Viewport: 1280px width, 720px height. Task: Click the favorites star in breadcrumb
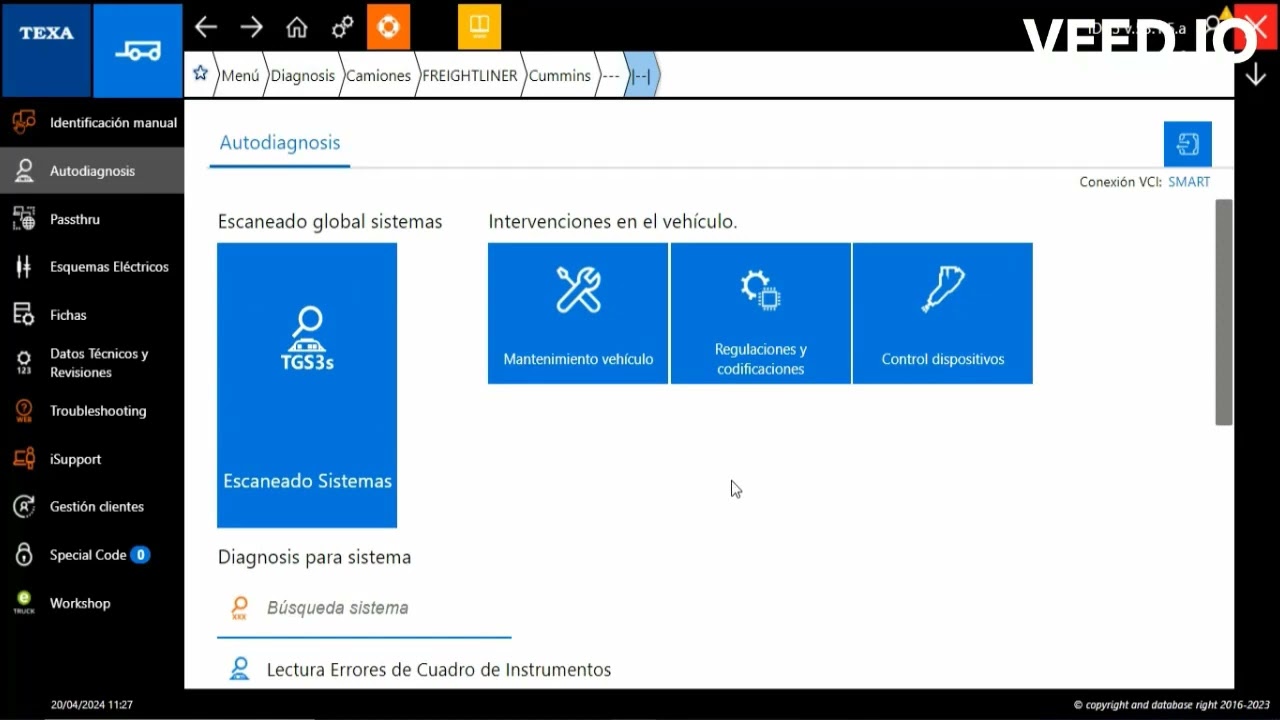pyautogui.click(x=200, y=74)
